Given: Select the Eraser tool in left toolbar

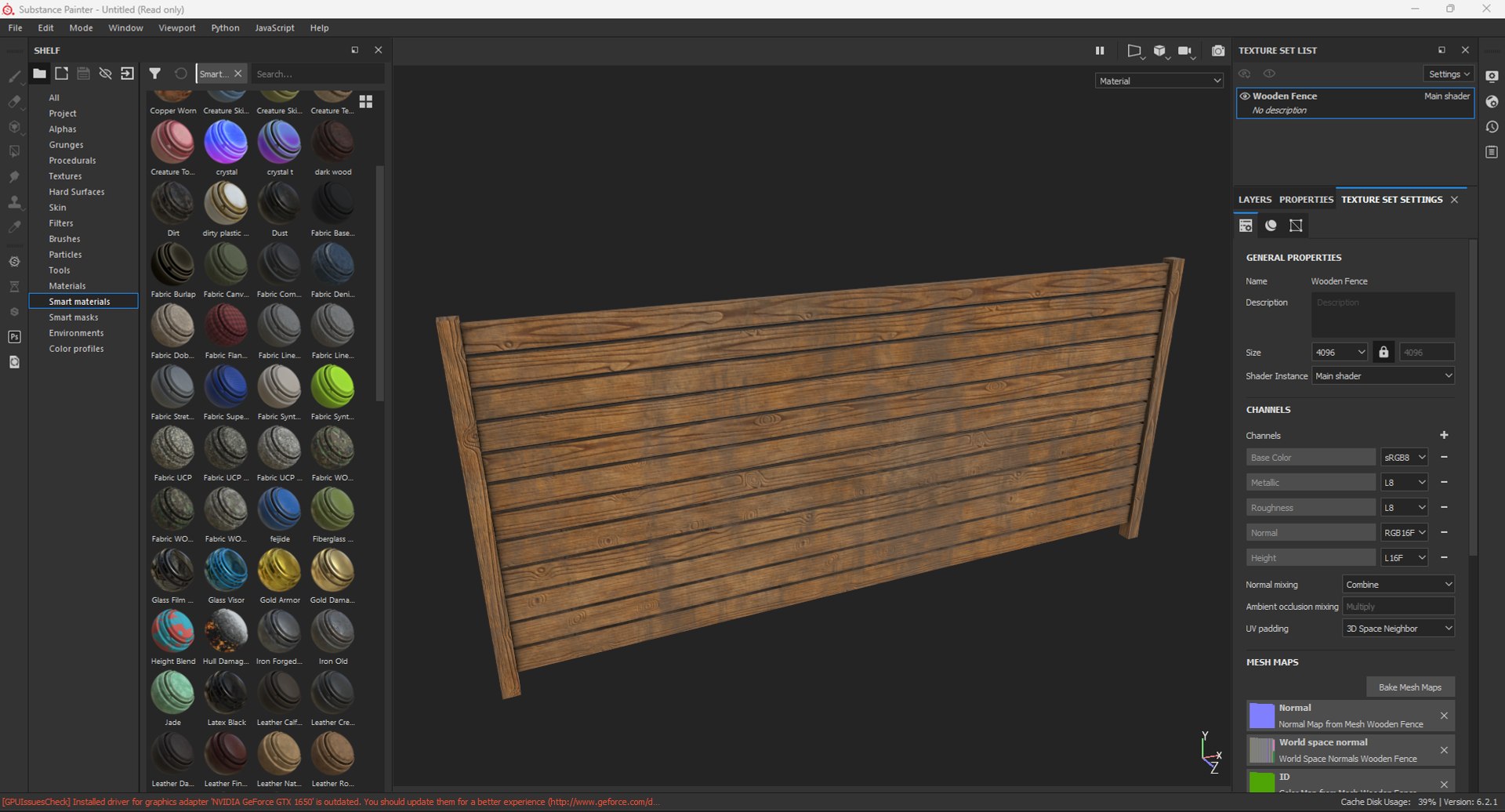Looking at the screenshot, I should tap(14, 101).
